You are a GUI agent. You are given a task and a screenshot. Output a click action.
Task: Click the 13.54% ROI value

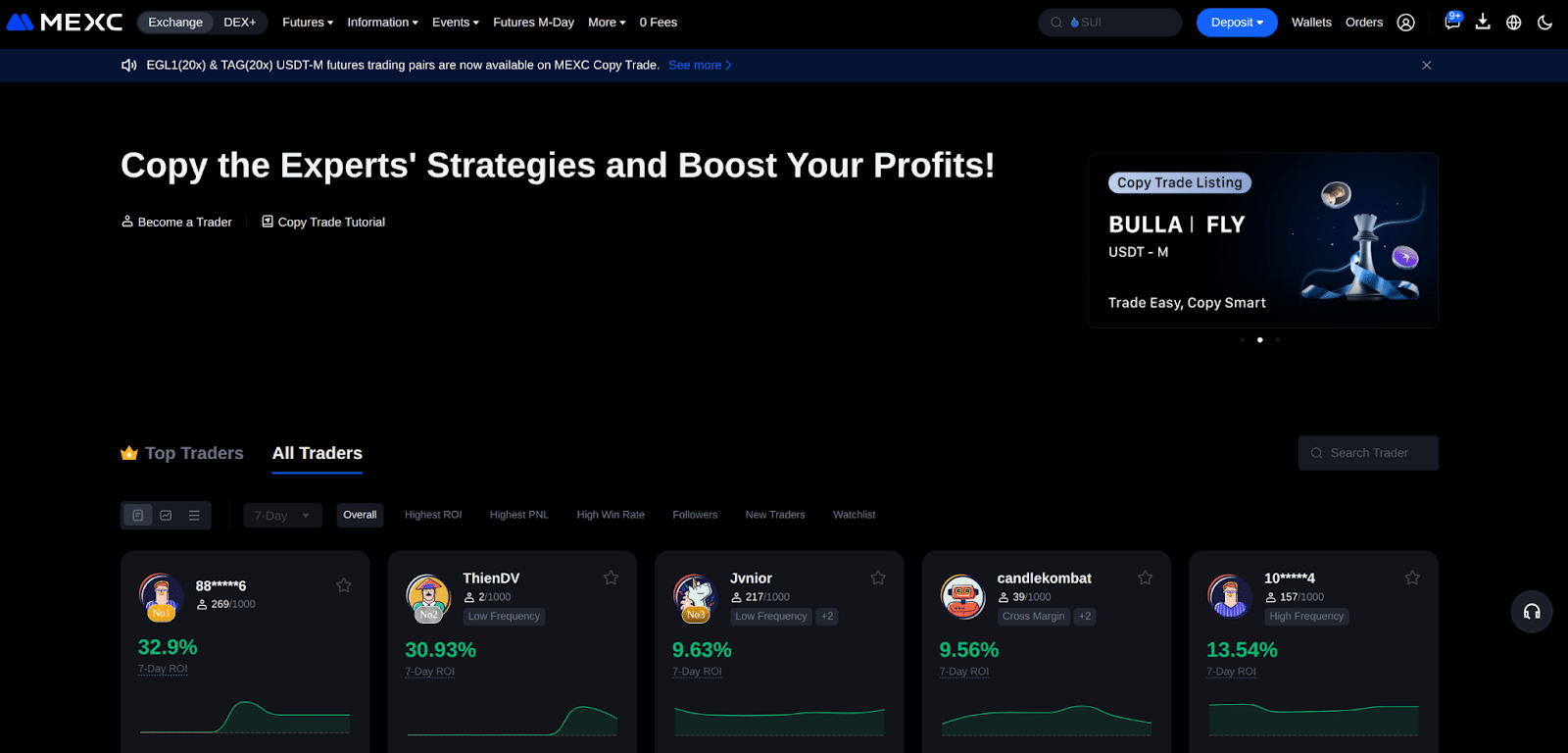(1242, 650)
